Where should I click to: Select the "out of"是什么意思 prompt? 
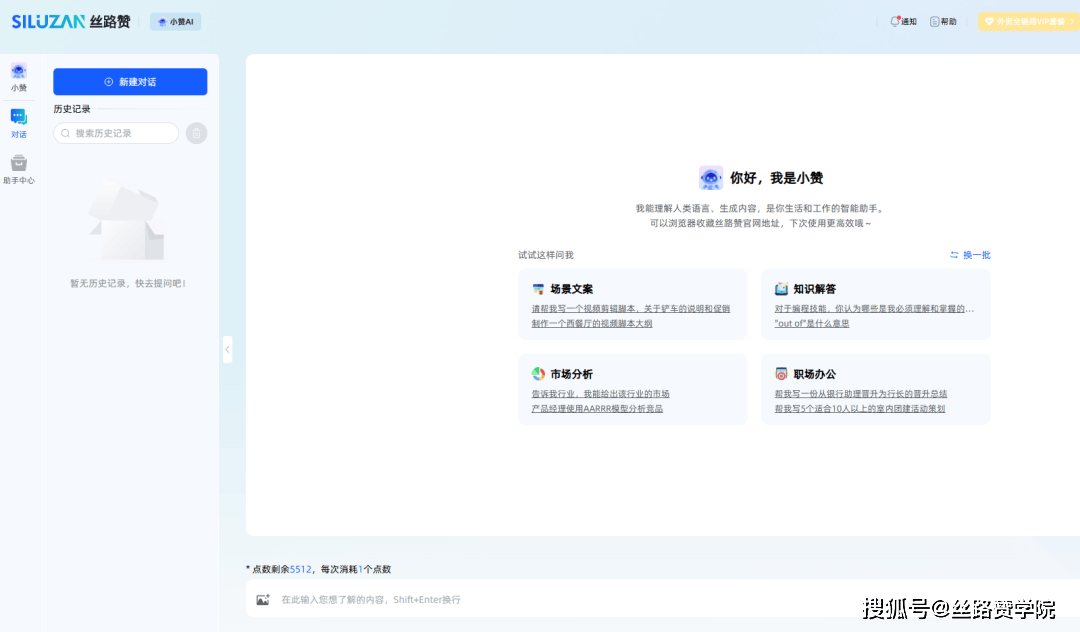(811, 324)
